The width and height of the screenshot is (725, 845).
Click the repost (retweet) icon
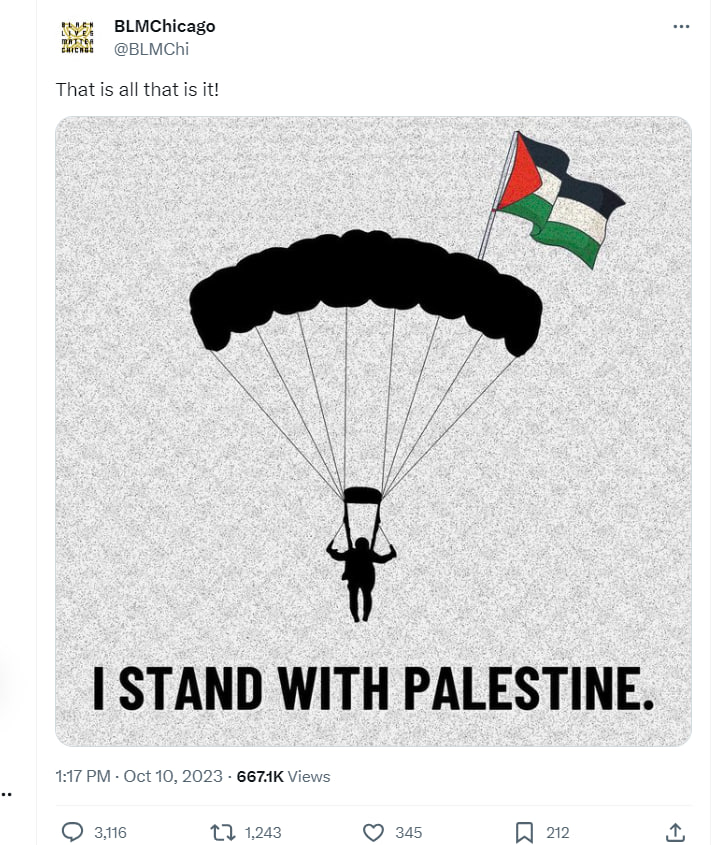click(224, 831)
